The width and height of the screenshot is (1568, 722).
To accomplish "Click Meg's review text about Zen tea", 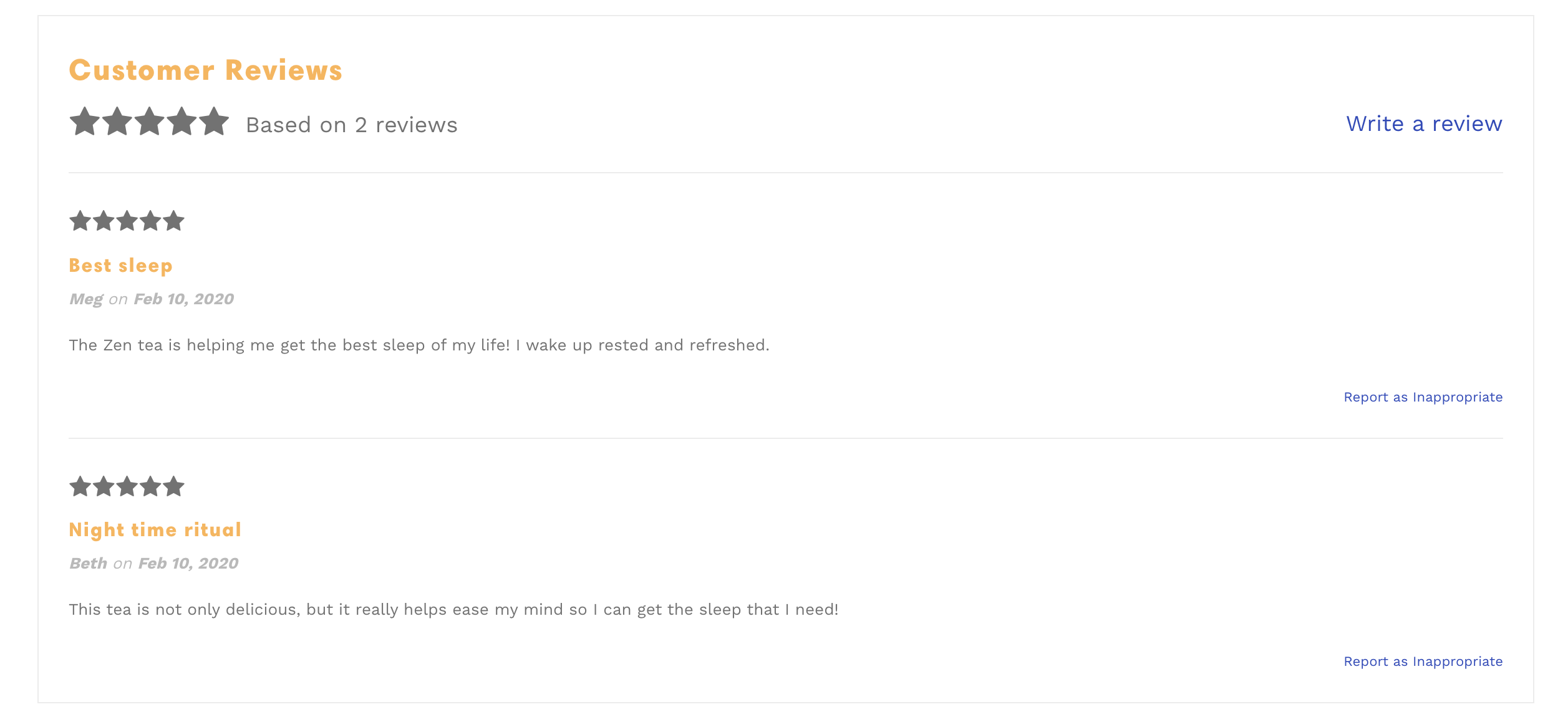I will pyautogui.click(x=419, y=345).
